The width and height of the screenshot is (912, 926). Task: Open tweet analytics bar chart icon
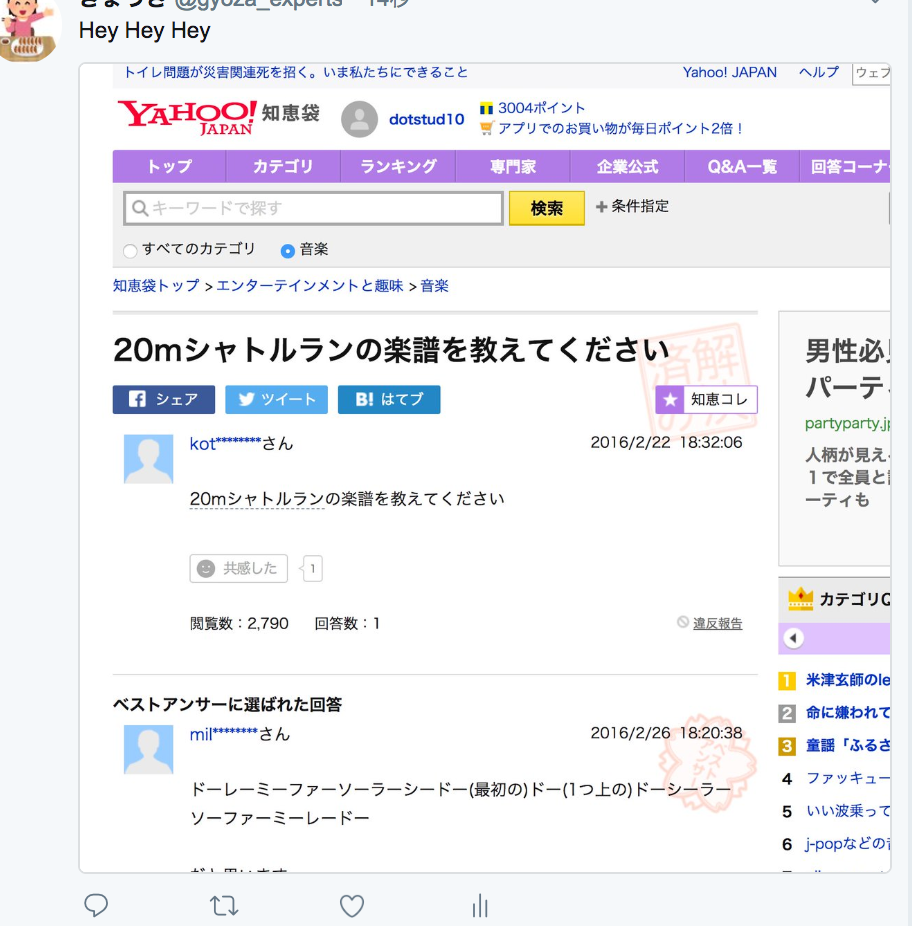point(480,905)
